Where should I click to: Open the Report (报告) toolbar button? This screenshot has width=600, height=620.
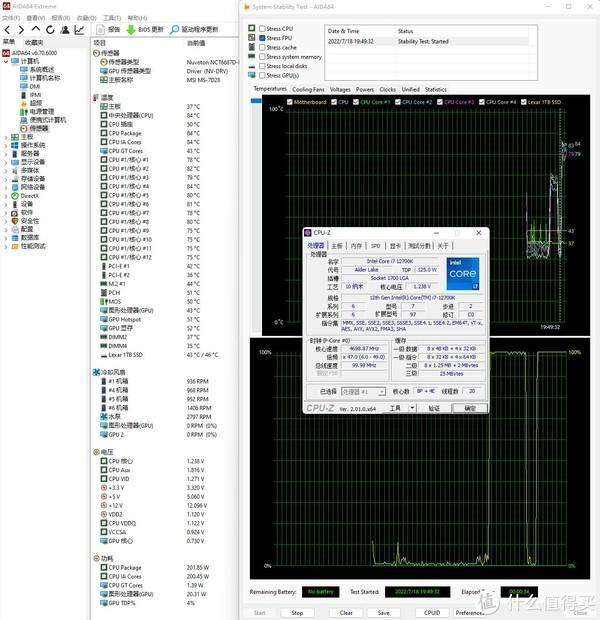coord(108,29)
